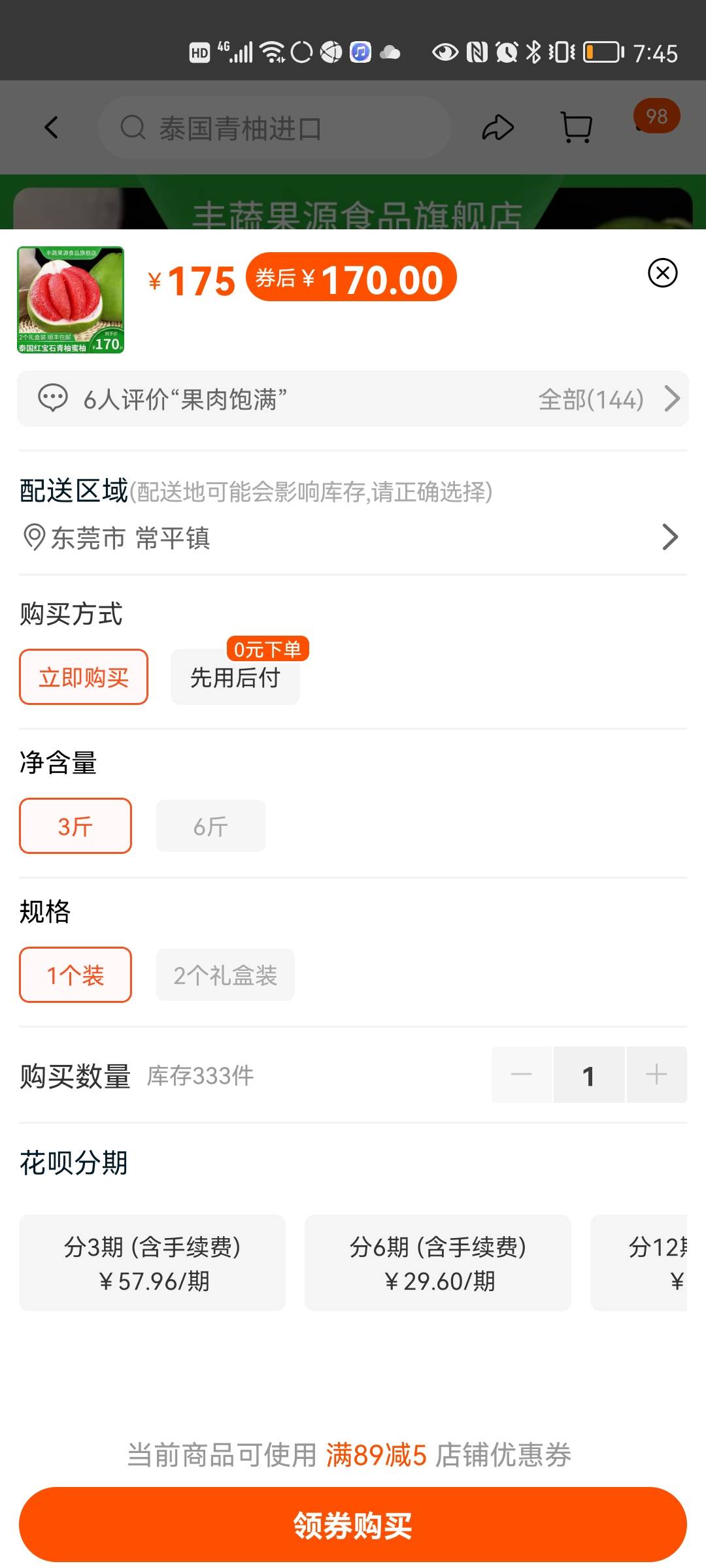
Task: Tap the share arrow icon
Action: coord(497,127)
